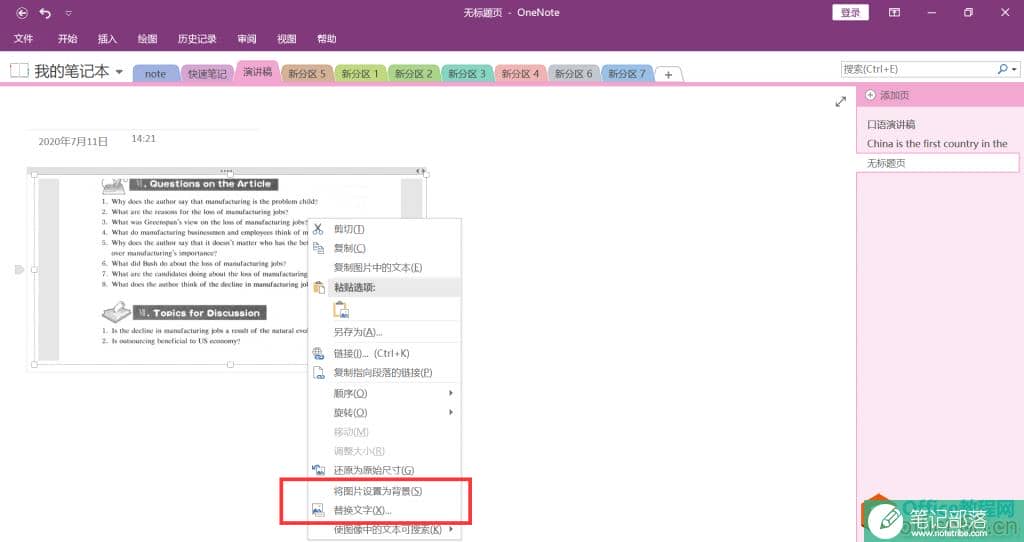
Task: Click the copy icon in context menu
Action: coord(318,248)
